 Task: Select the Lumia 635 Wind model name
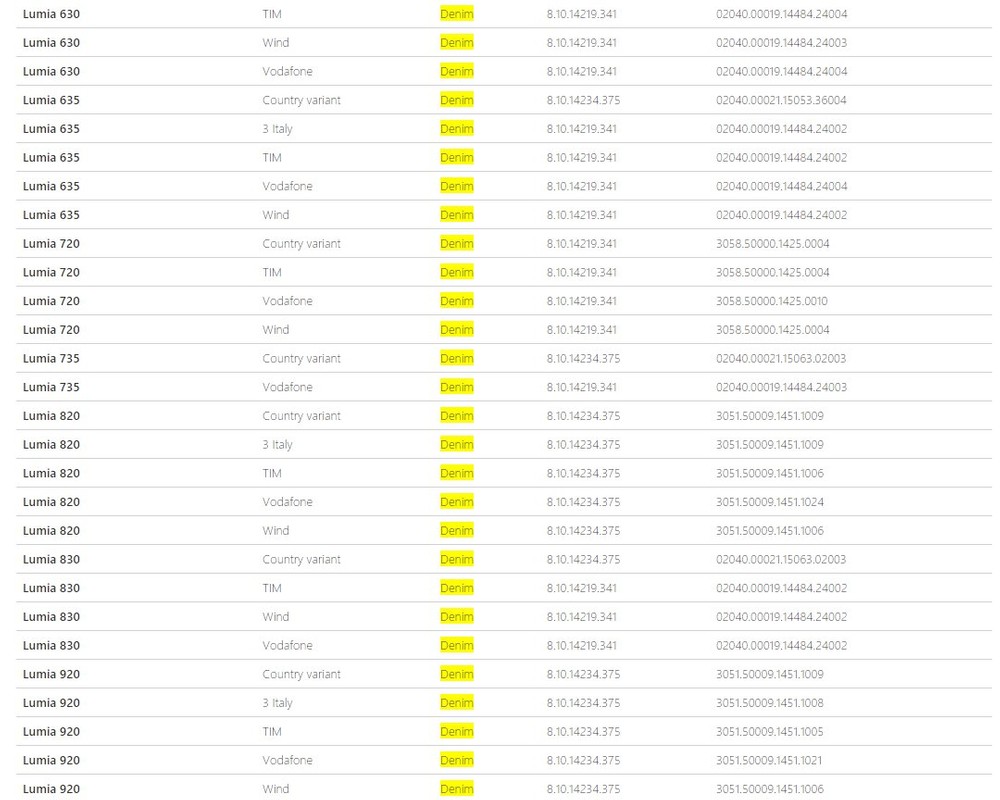tap(51, 215)
